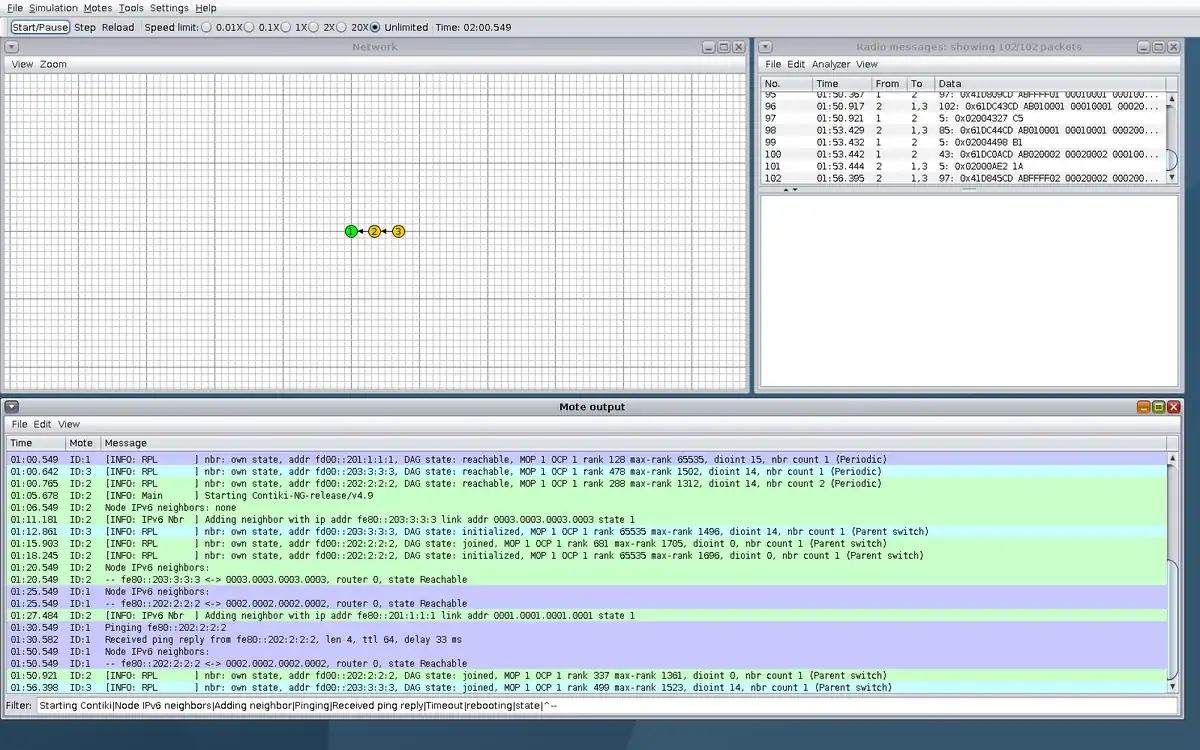The width and height of the screenshot is (1200, 750).
Task: Expand Radio messages split pane down arrow
Action: (x=795, y=189)
